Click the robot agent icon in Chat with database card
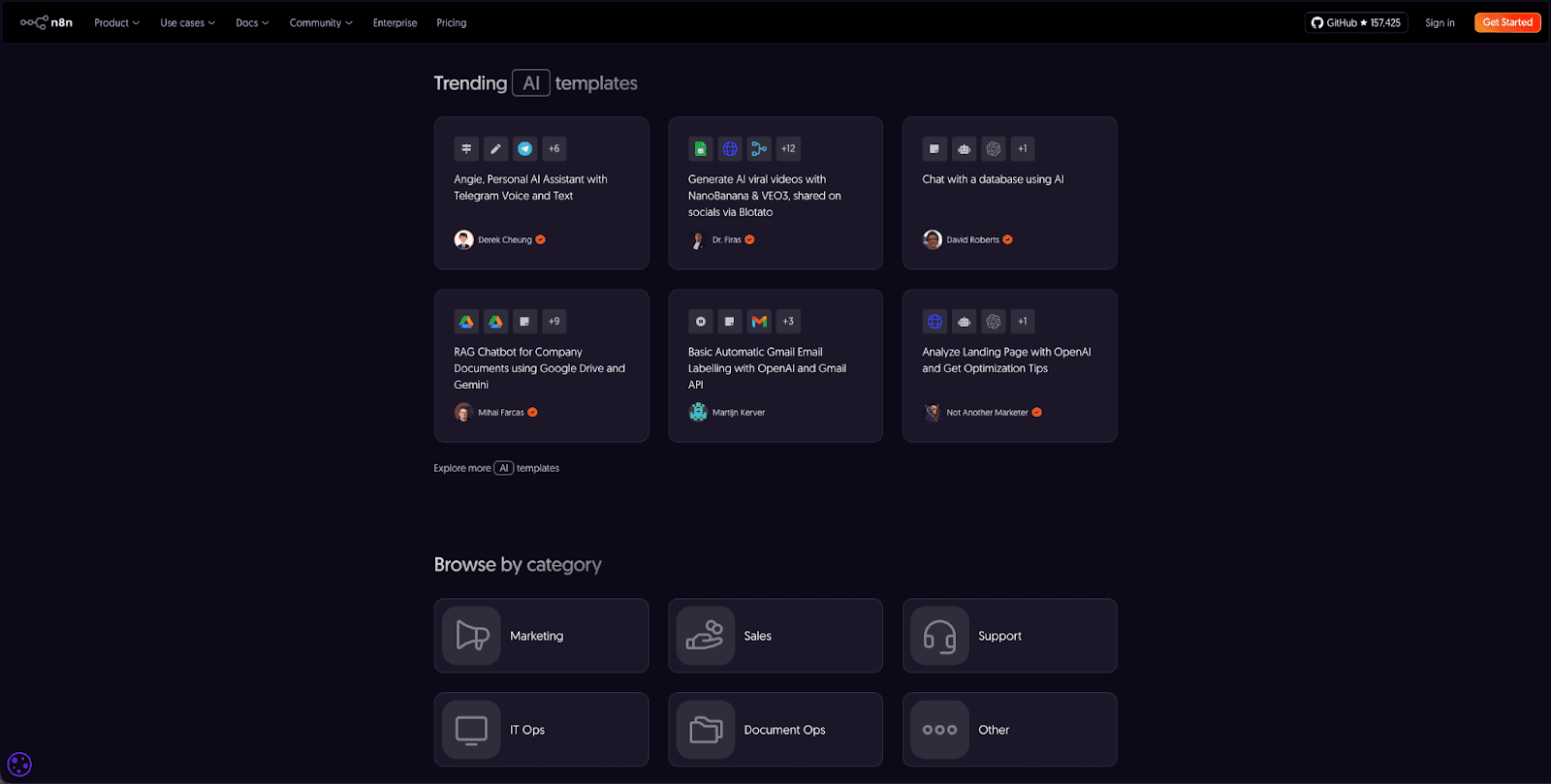The image size is (1551, 784). pyautogui.click(x=964, y=148)
